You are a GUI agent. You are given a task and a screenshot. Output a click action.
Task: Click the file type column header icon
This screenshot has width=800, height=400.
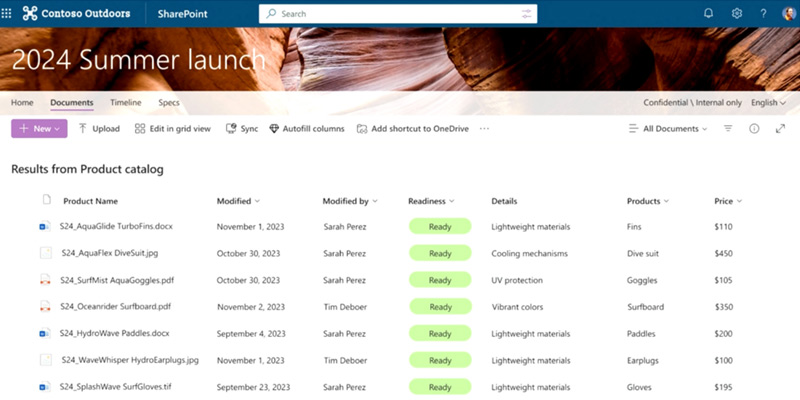[46, 199]
